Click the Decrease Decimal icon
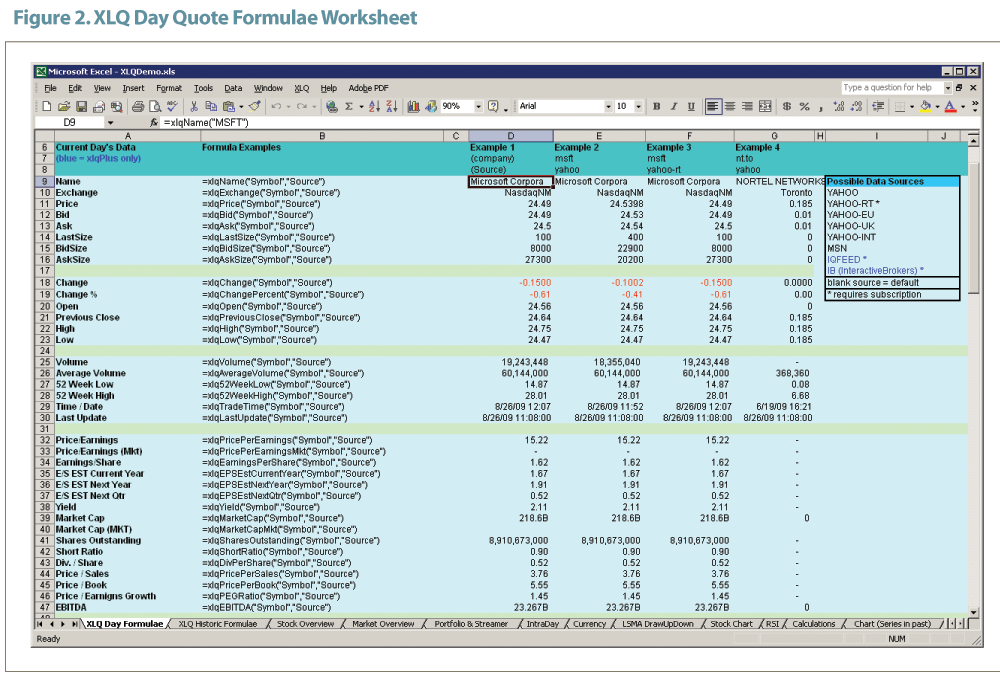The height and width of the screenshot is (680, 1000). [856, 107]
